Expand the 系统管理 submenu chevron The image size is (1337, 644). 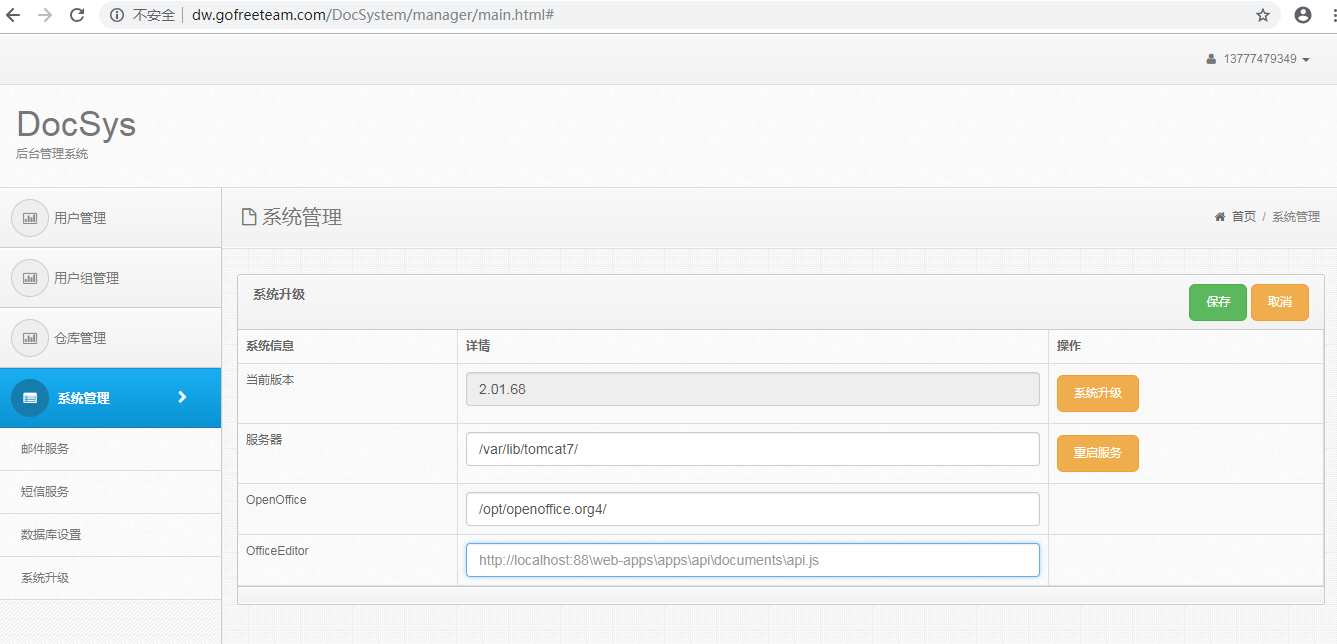click(182, 397)
